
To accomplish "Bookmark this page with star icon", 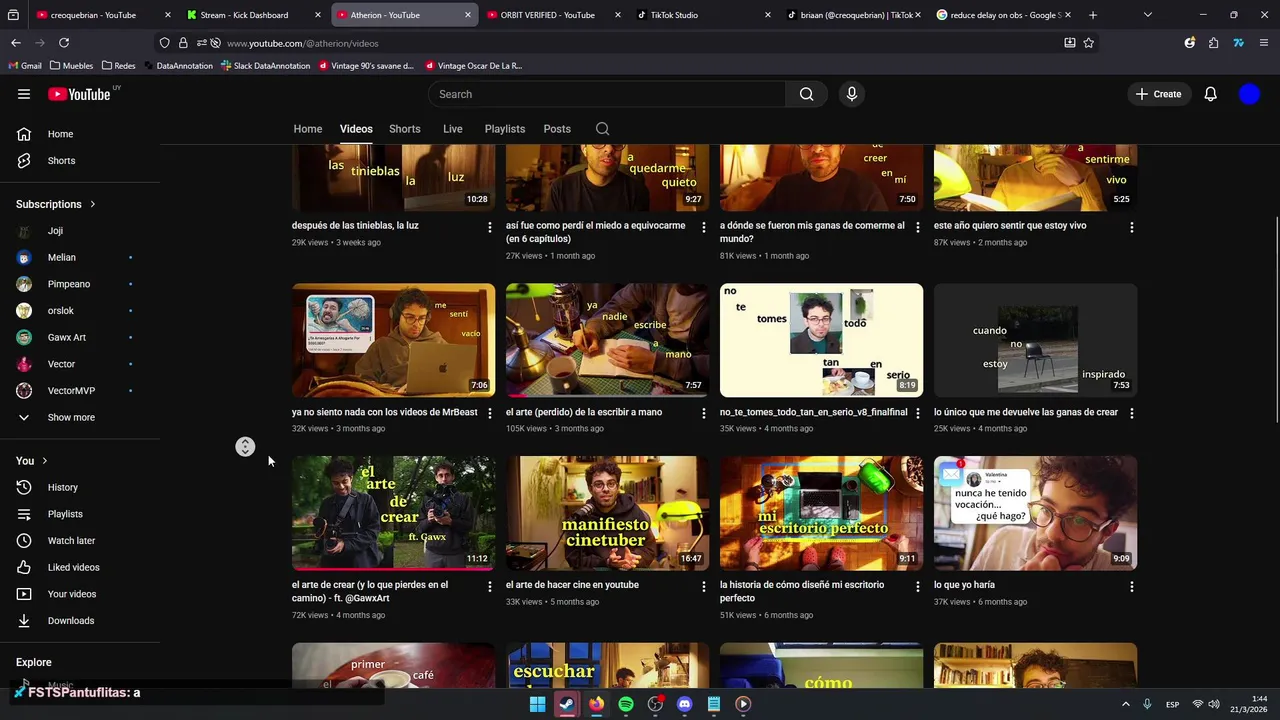I will tap(1089, 43).
